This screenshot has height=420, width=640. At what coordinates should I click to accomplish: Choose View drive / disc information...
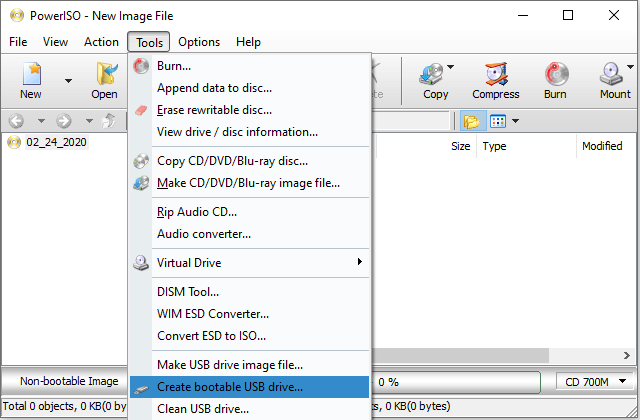[x=249, y=132]
